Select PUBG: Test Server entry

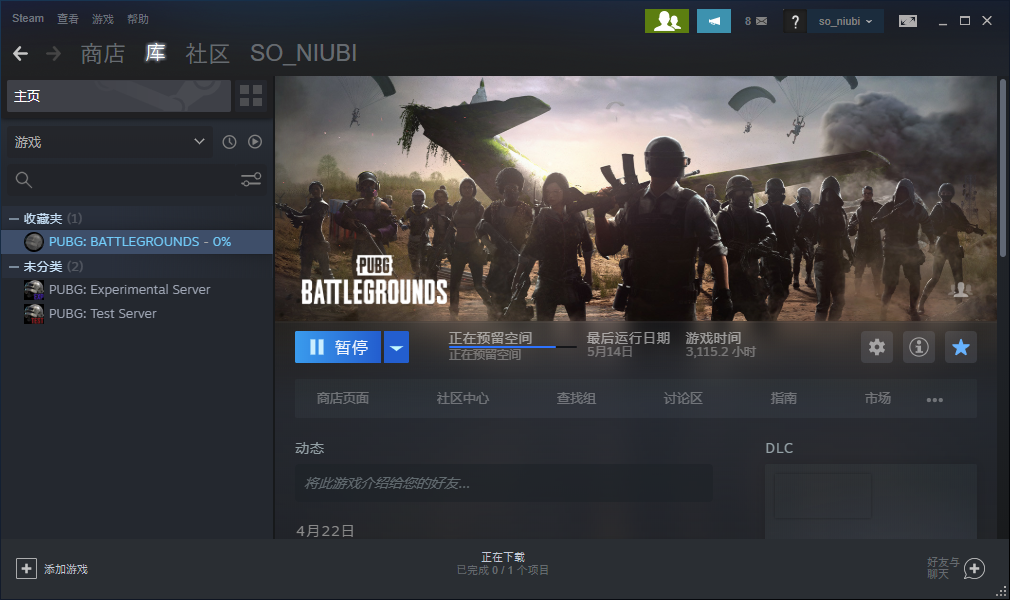click(137, 314)
